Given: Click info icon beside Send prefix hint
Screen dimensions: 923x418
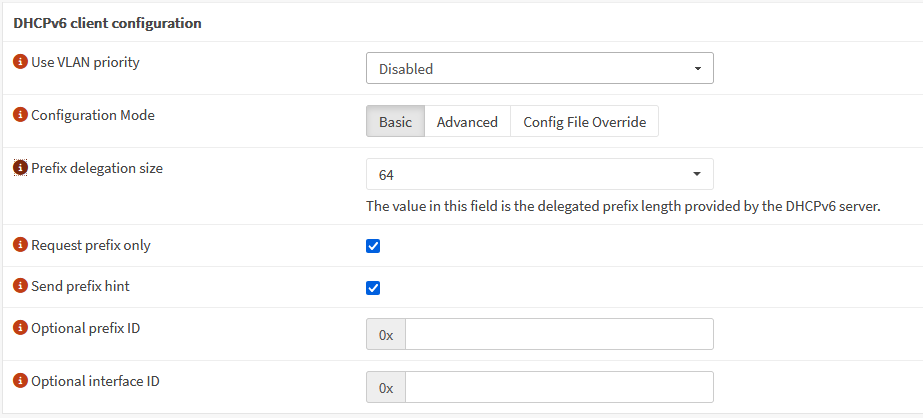Looking at the screenshot, I should click(20, 287).
